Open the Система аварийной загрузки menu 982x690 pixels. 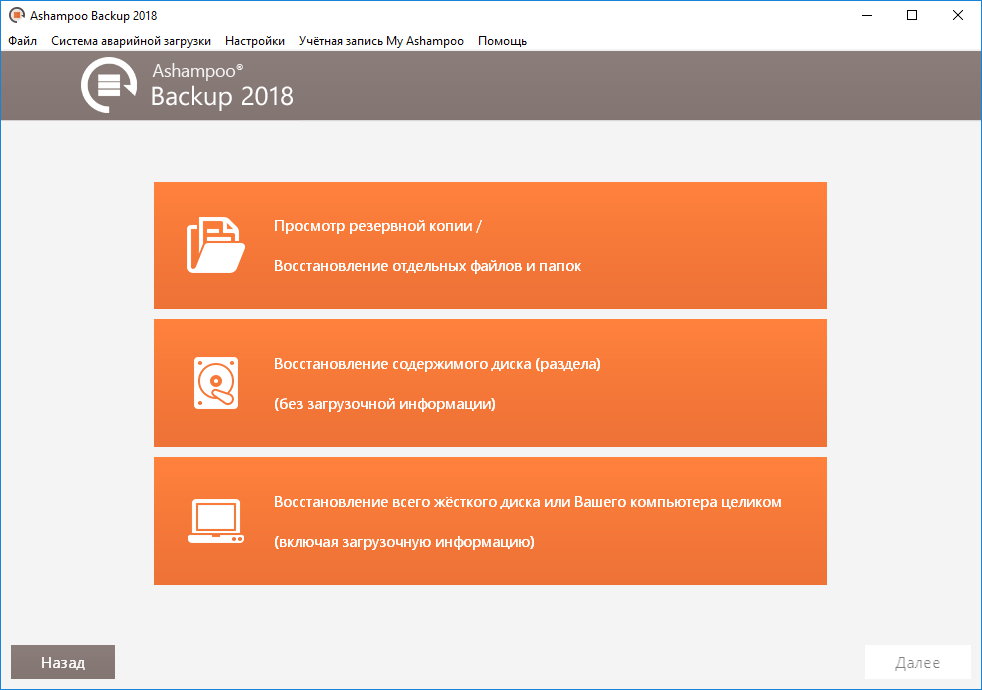(x=131, y=41)
